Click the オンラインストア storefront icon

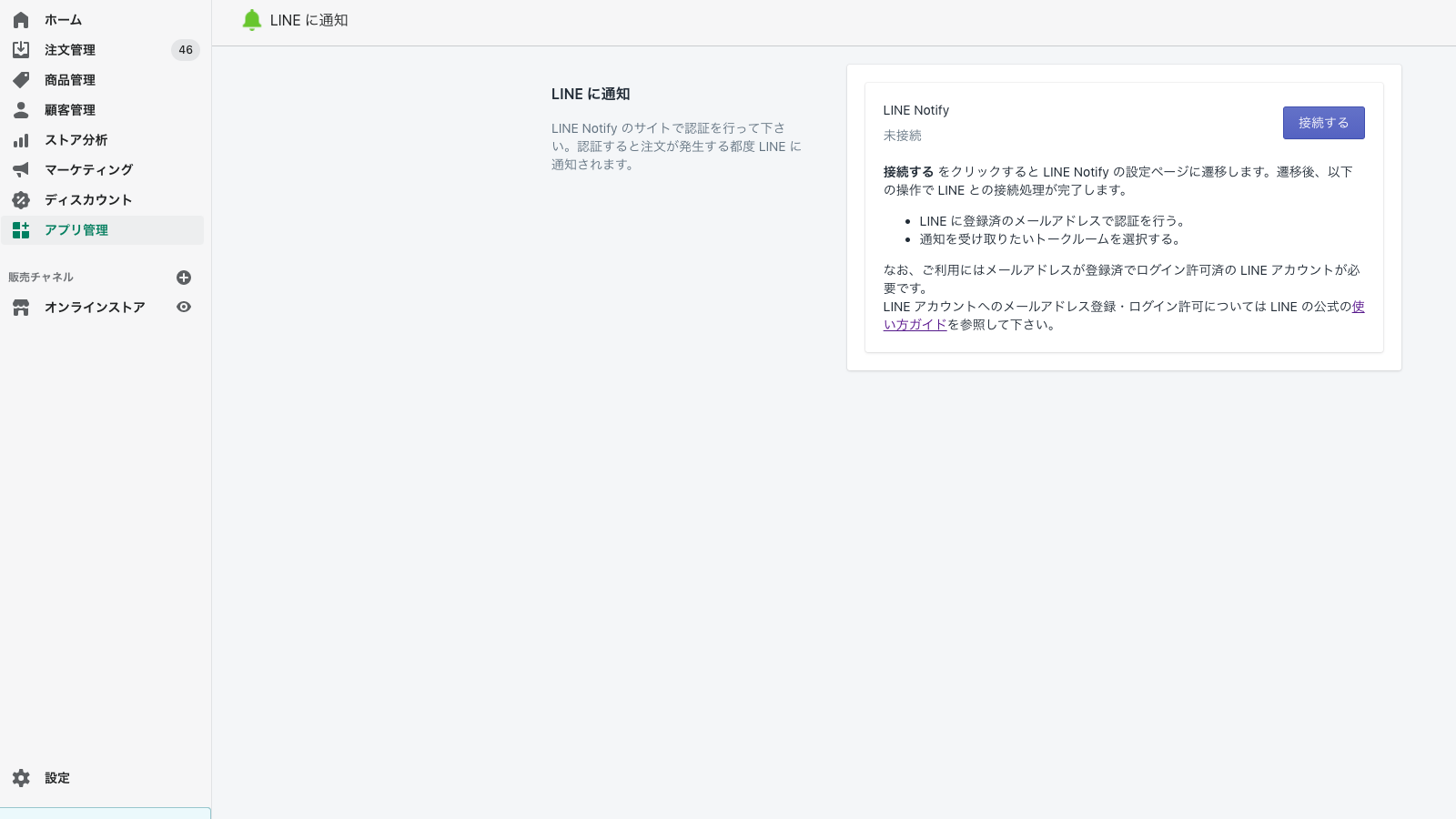(x=20, y=308)
